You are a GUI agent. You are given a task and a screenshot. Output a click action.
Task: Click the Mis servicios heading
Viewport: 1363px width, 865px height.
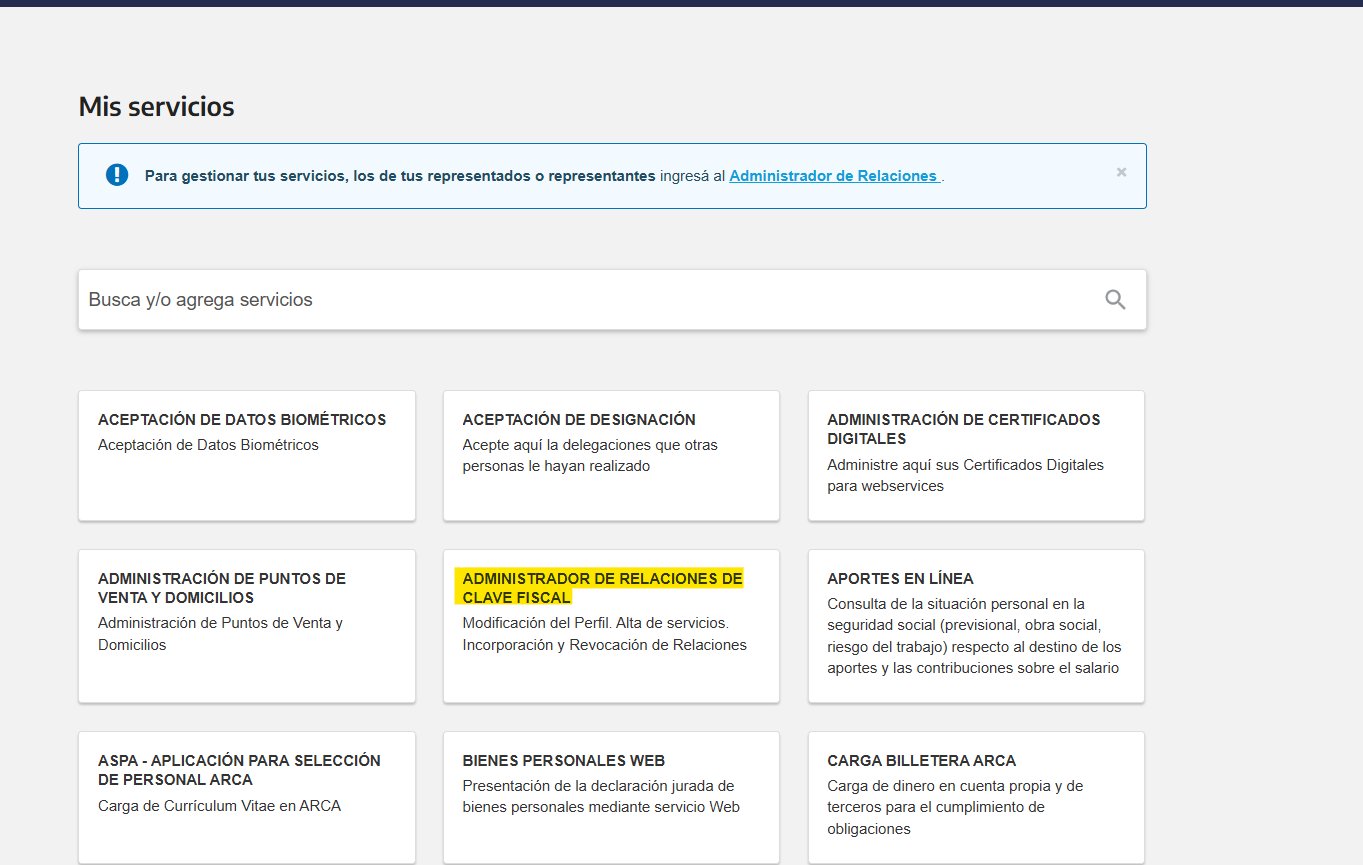click(156, 106)
